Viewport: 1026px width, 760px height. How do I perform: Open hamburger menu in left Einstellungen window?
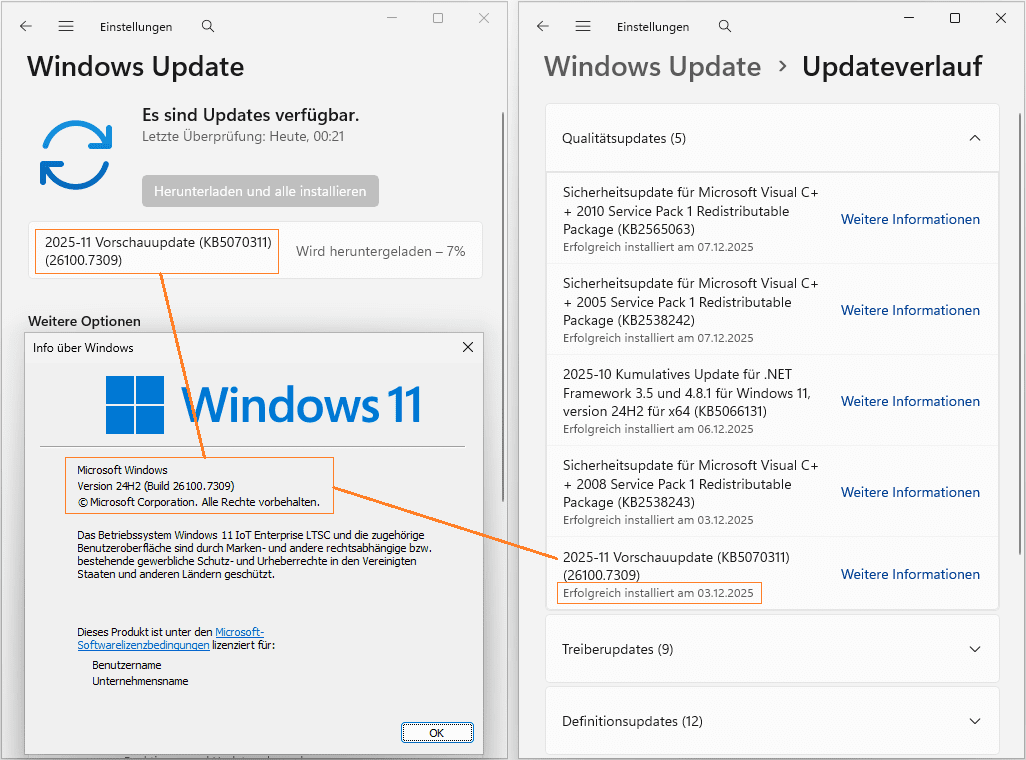click(66, 26)
